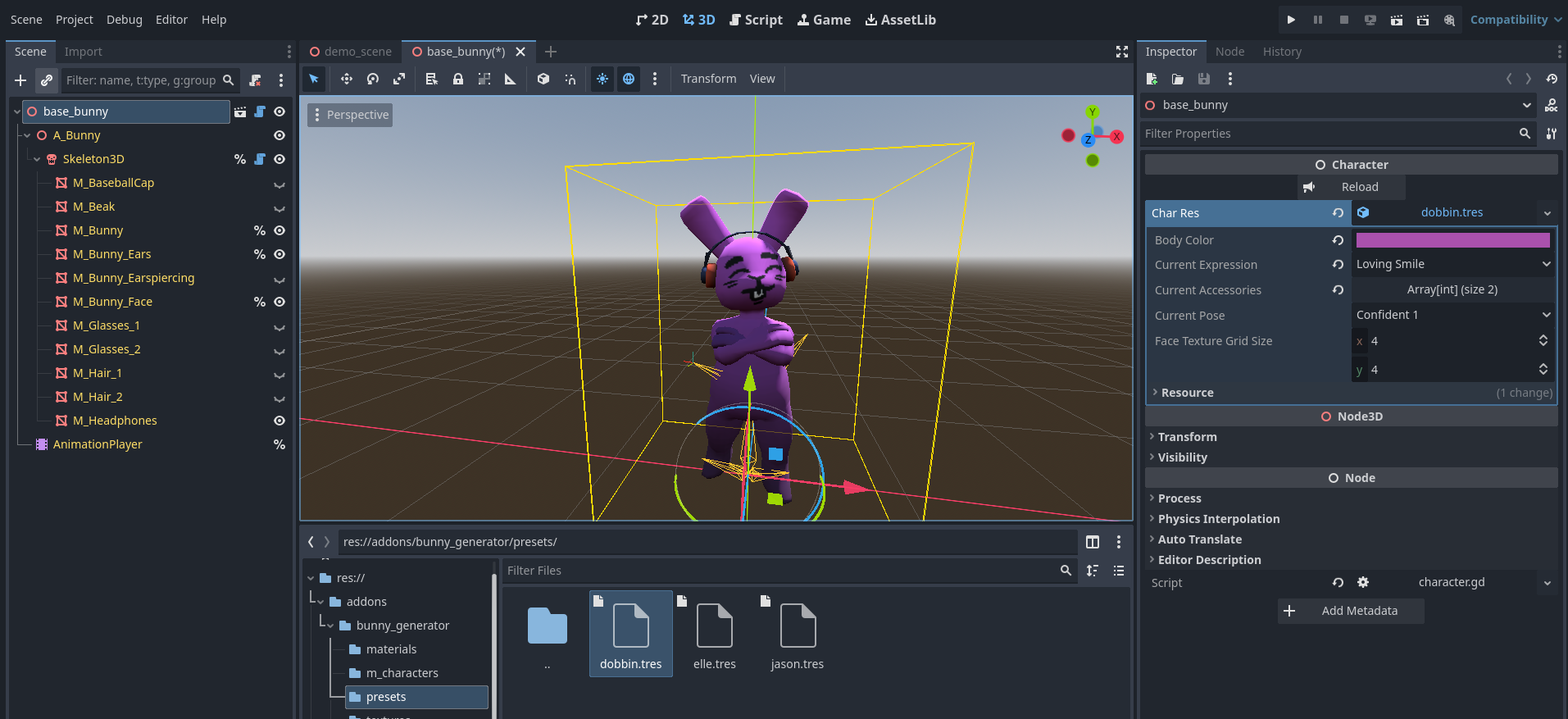This screenshot has height=719, width=1568.
Task: Toggle split mode in FileSystem dock
Action: (1093, 542)
